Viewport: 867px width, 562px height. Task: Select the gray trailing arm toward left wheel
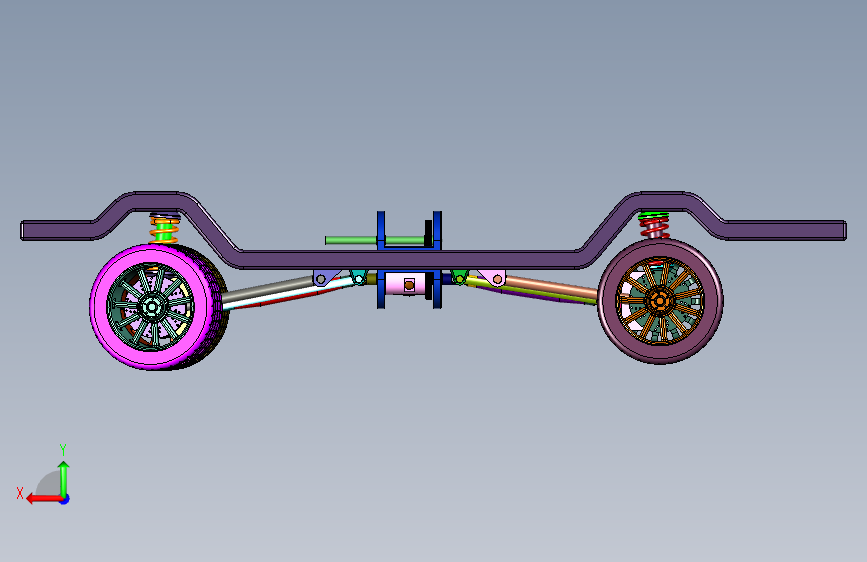pyautogui.click(x=267, y=290)
